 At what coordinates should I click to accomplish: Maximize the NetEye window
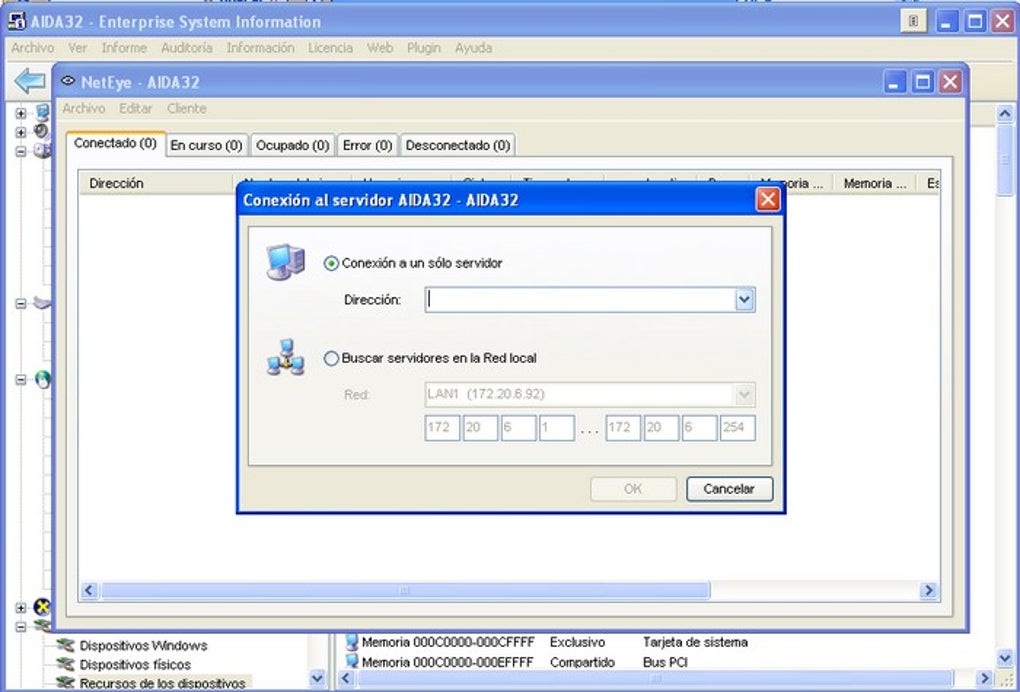point(923,82)
